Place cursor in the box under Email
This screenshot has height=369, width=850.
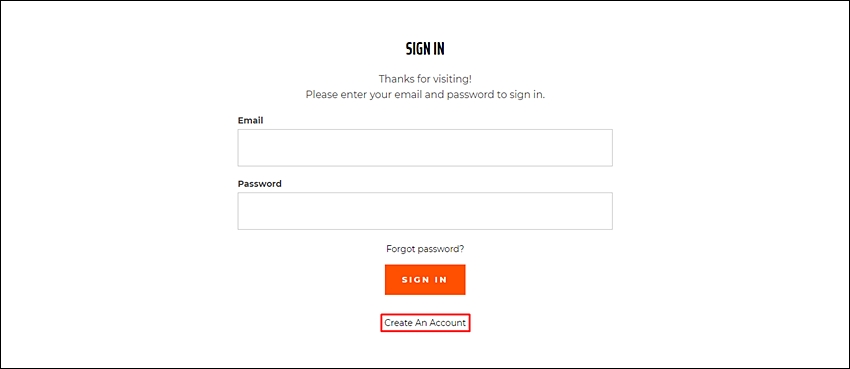(425, 147)
